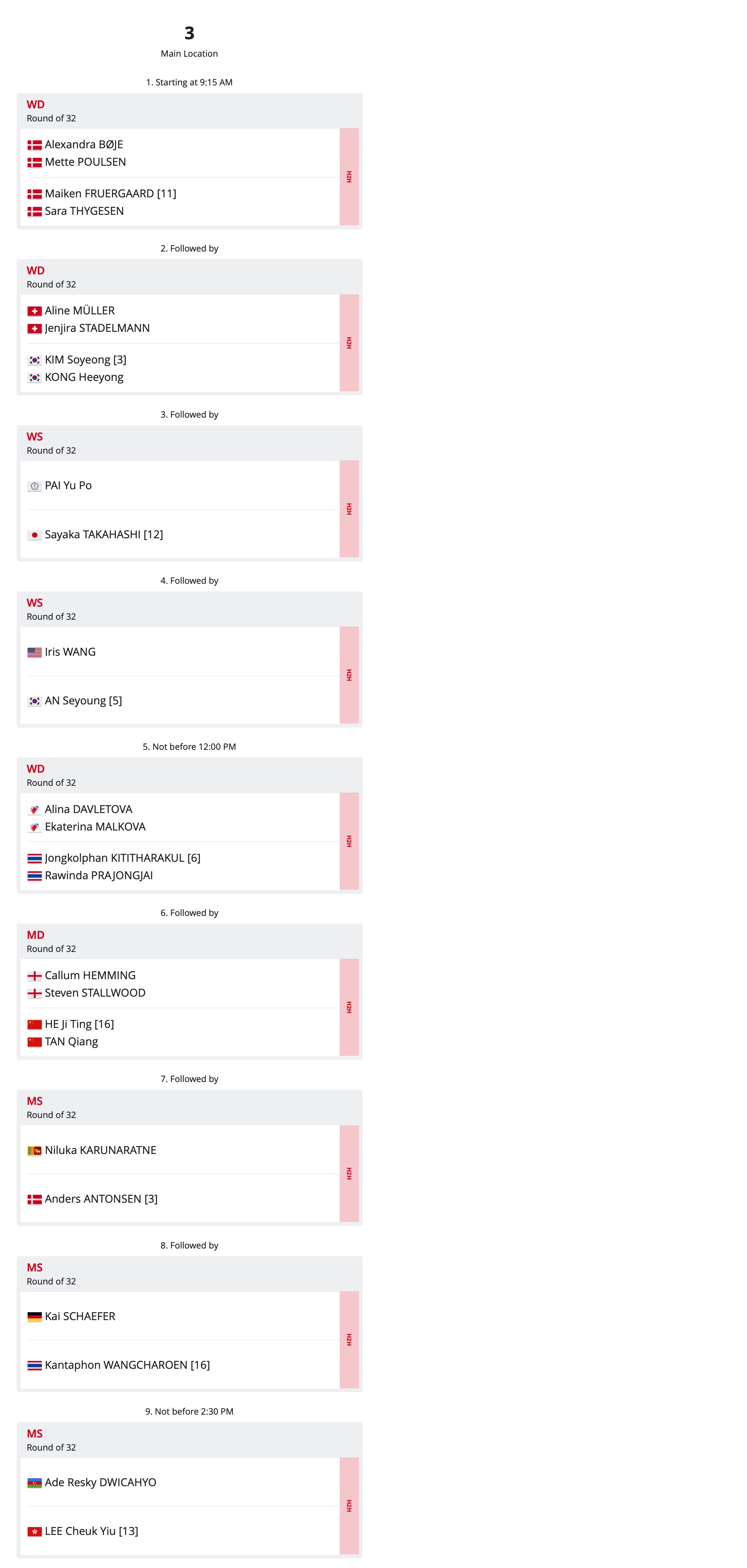Open H2H for Müller/Stadelmann versus Kim/Kong
Screen dimensions: 747x1568
tap(348, 343)
